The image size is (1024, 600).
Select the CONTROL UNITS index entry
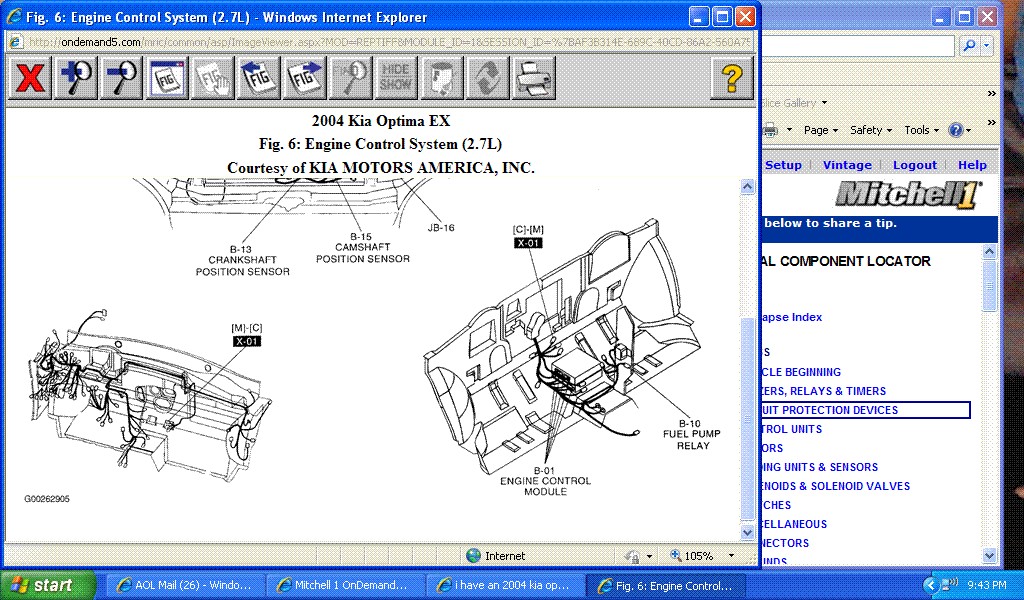pyautogui.click(x=792, y=429)
